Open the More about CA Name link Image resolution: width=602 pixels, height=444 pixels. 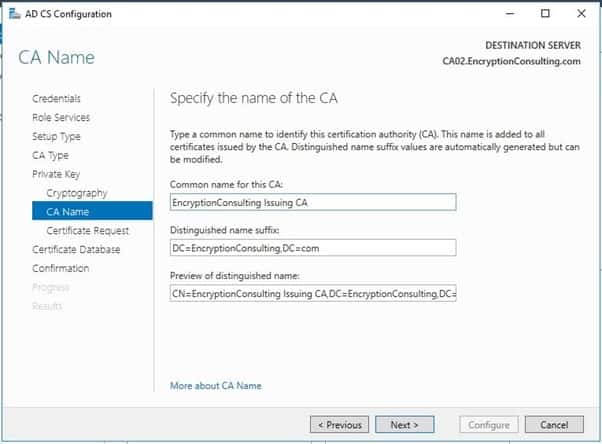216,385
